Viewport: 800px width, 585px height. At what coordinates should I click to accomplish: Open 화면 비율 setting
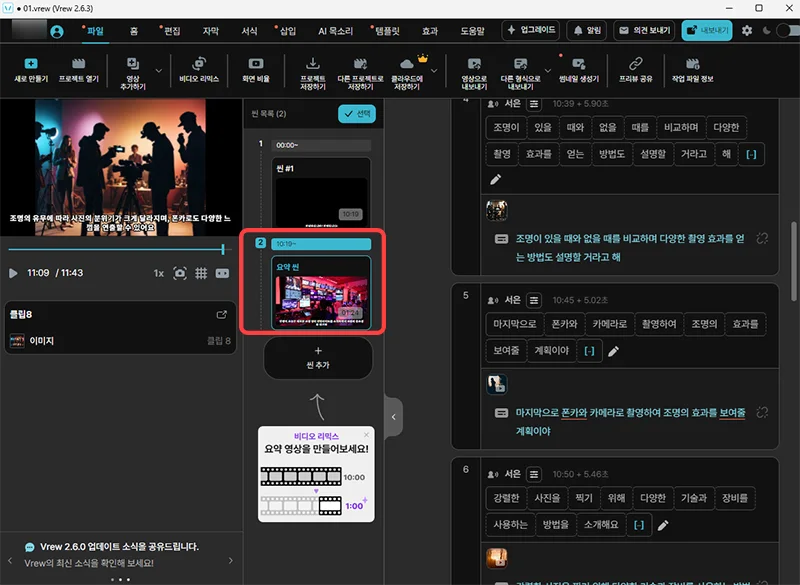256,70
